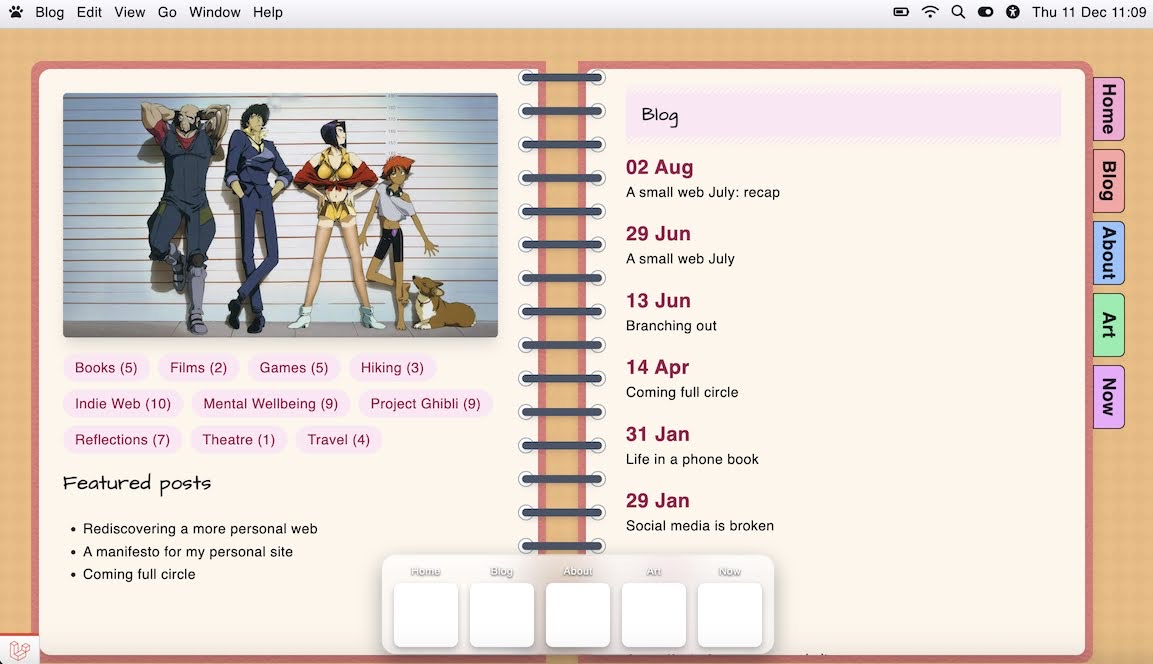Open the Control Center icon
This screenshot has height=664, width=1153.
click(x=985, y=12)
